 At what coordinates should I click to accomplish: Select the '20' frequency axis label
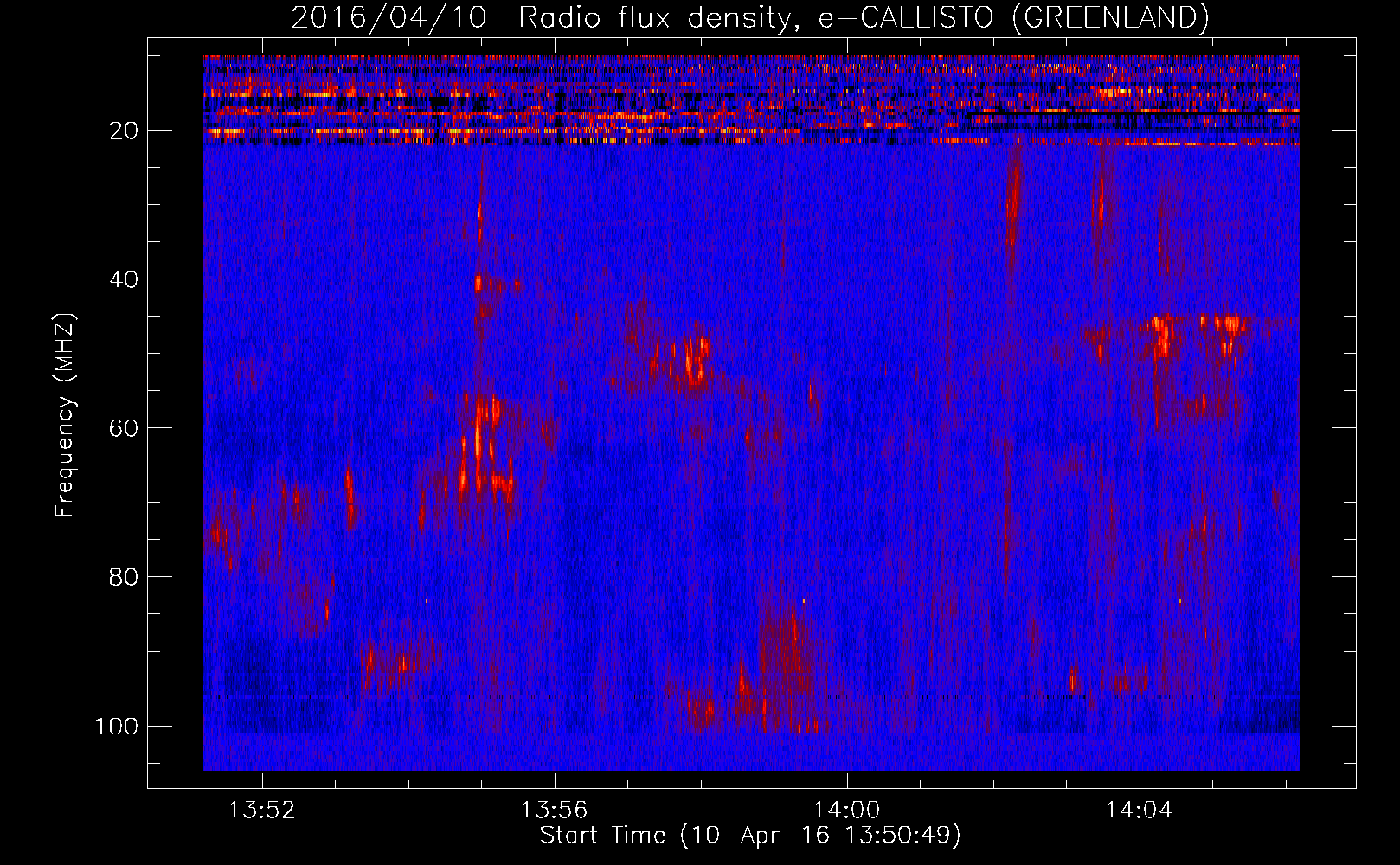coord(124,131)
